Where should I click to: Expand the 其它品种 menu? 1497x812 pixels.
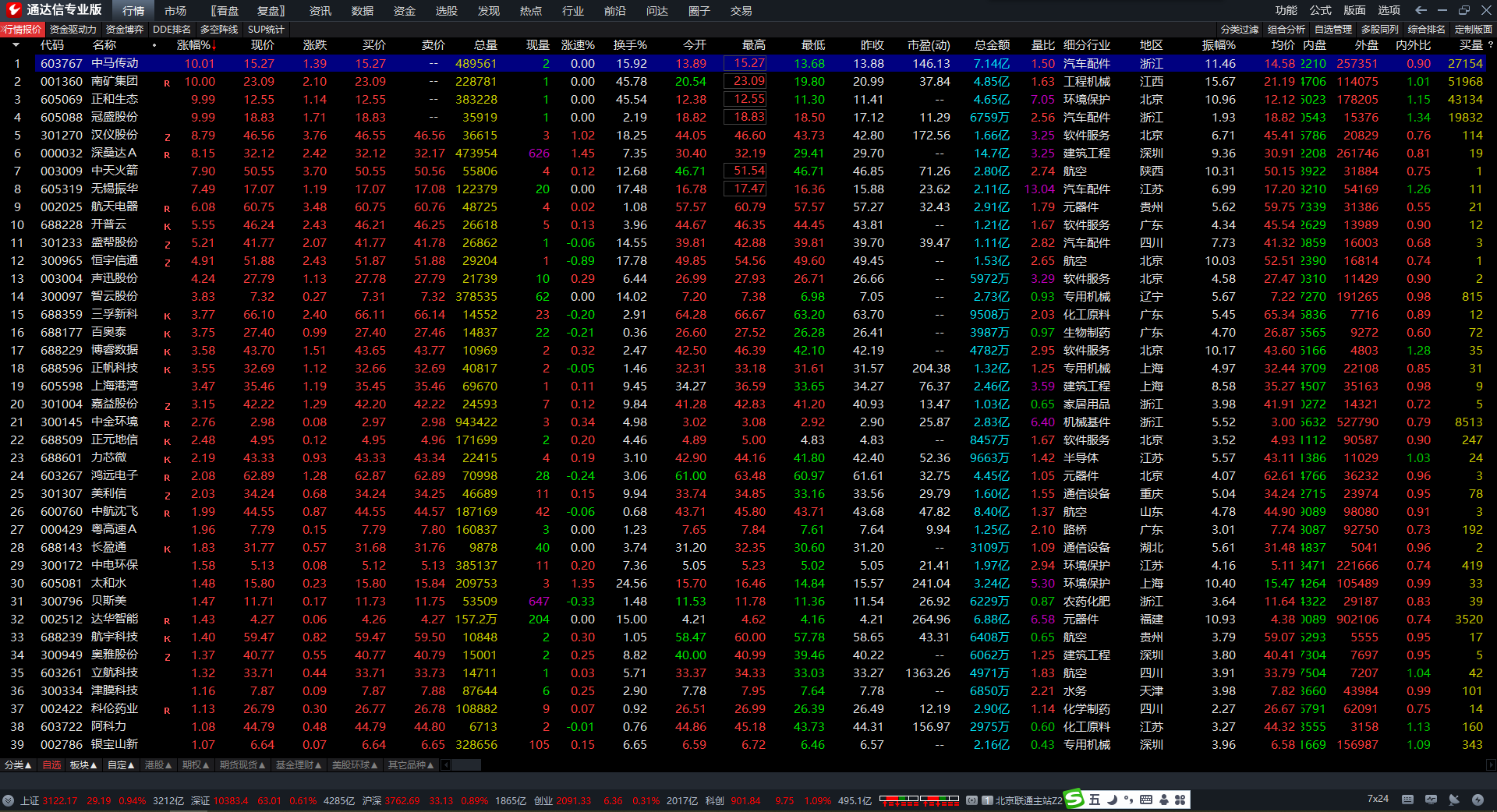tap(411, 765)
